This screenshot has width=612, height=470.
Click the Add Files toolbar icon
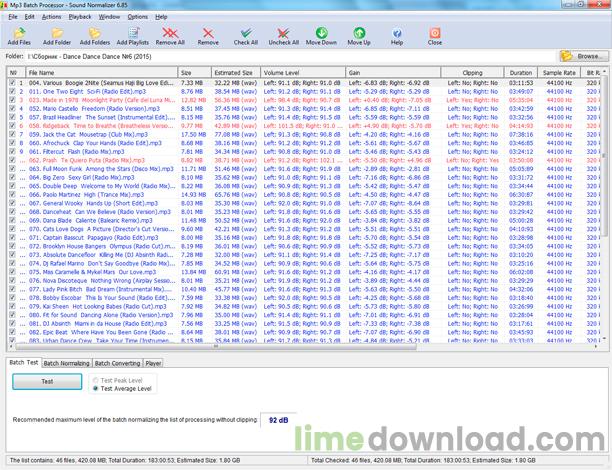click(x=19, y=36)
